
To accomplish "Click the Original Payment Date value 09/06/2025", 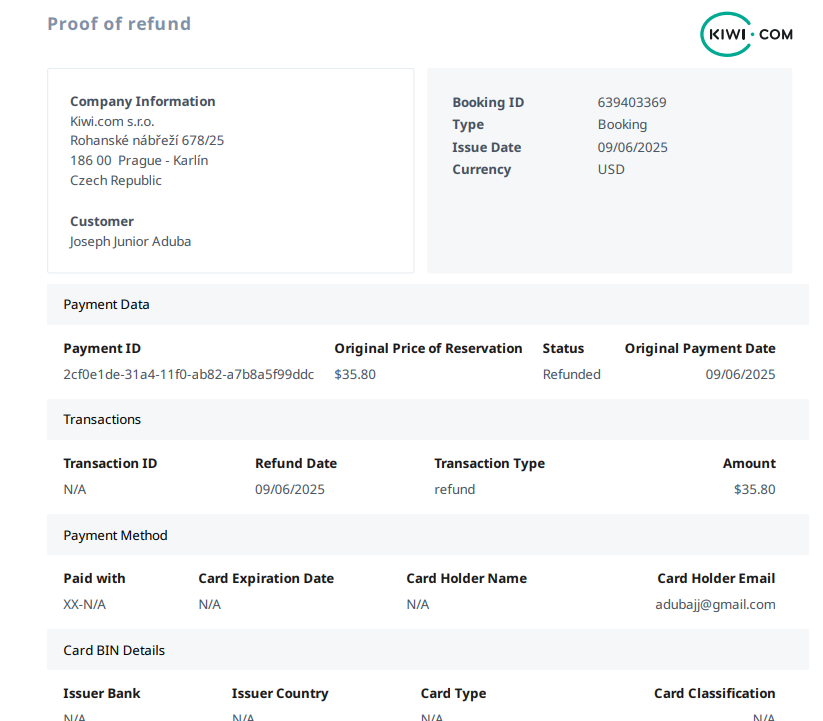I will point(740,375).
